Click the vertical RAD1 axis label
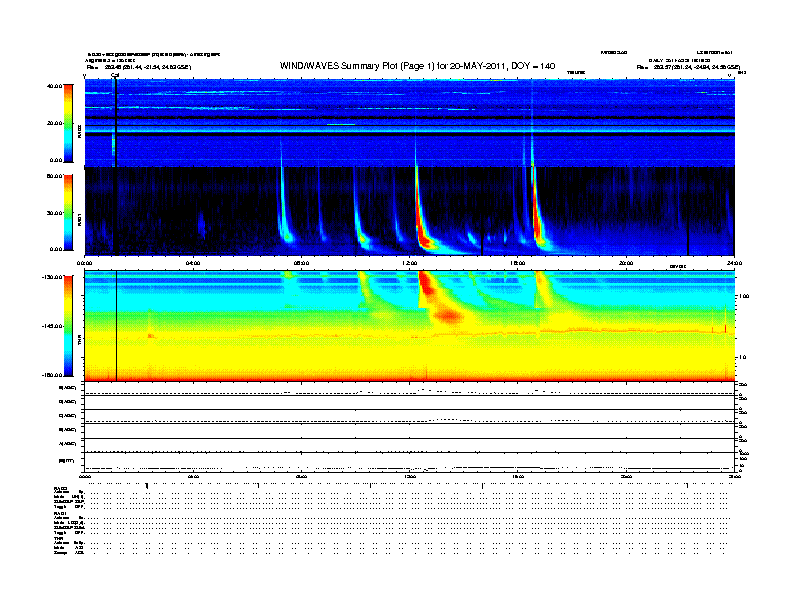 coord(79,220)
